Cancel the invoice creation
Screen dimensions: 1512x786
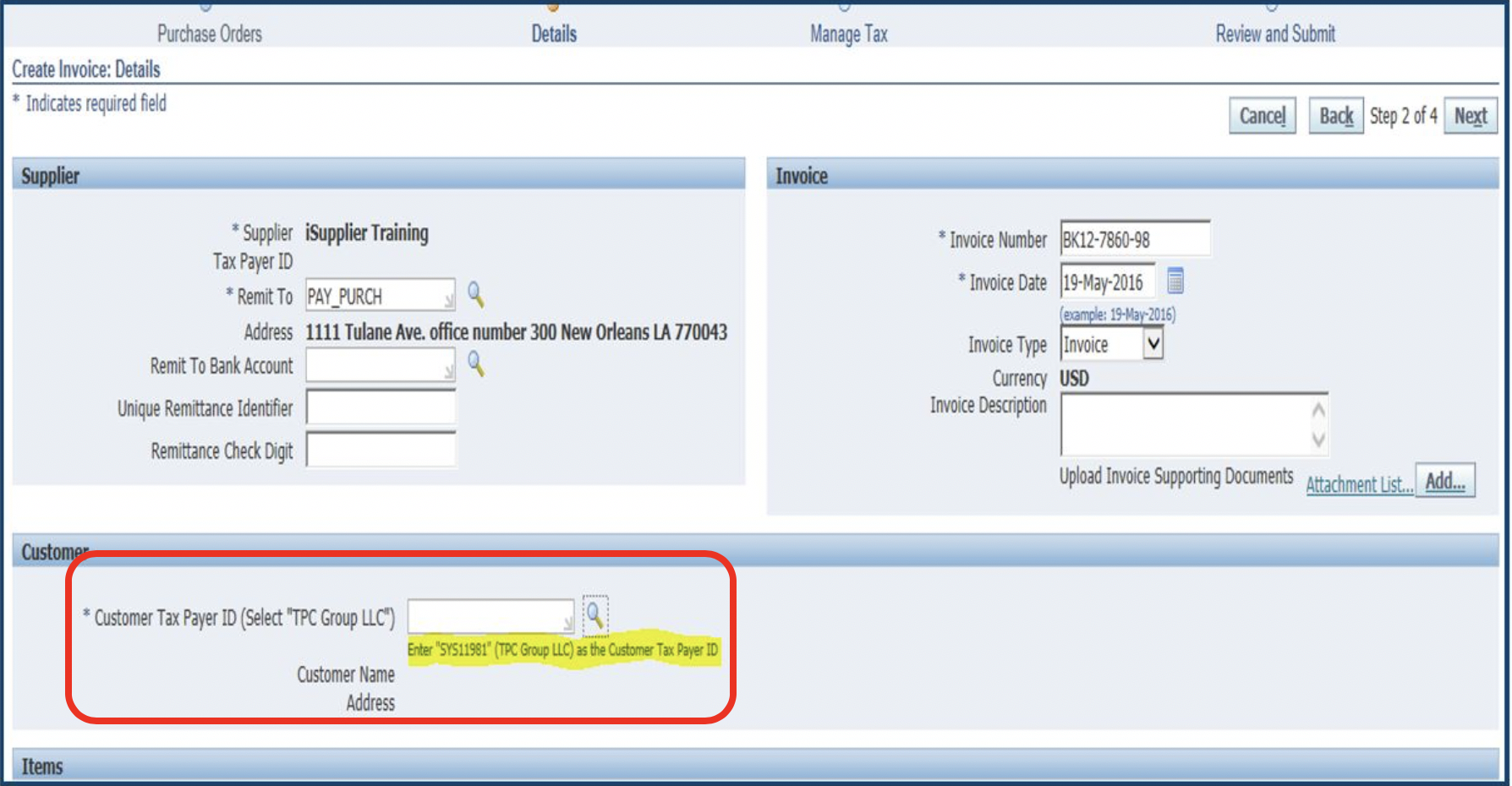coord(1263,116)
